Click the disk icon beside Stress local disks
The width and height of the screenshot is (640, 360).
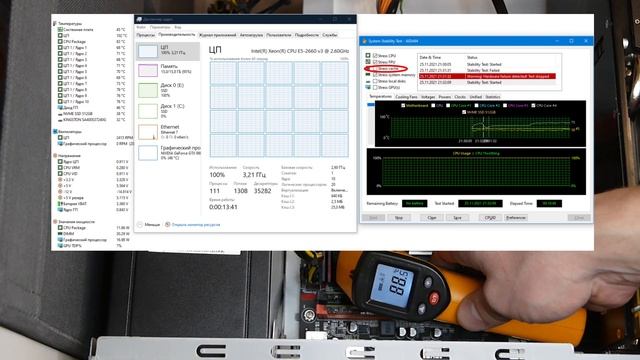368,81
